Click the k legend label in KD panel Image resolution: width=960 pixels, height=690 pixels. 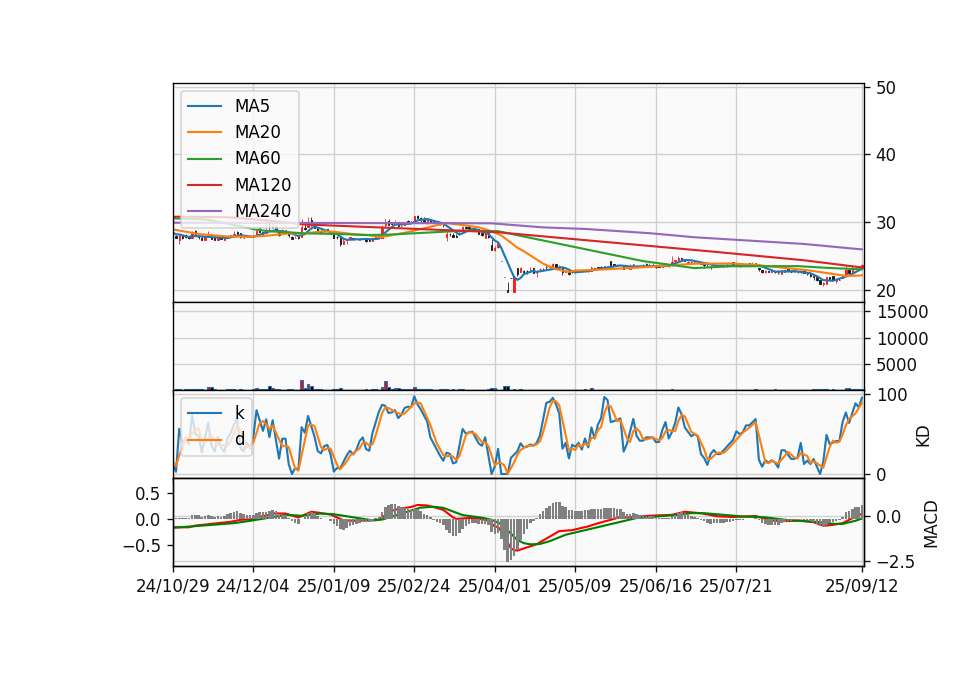tap(239, 413)
